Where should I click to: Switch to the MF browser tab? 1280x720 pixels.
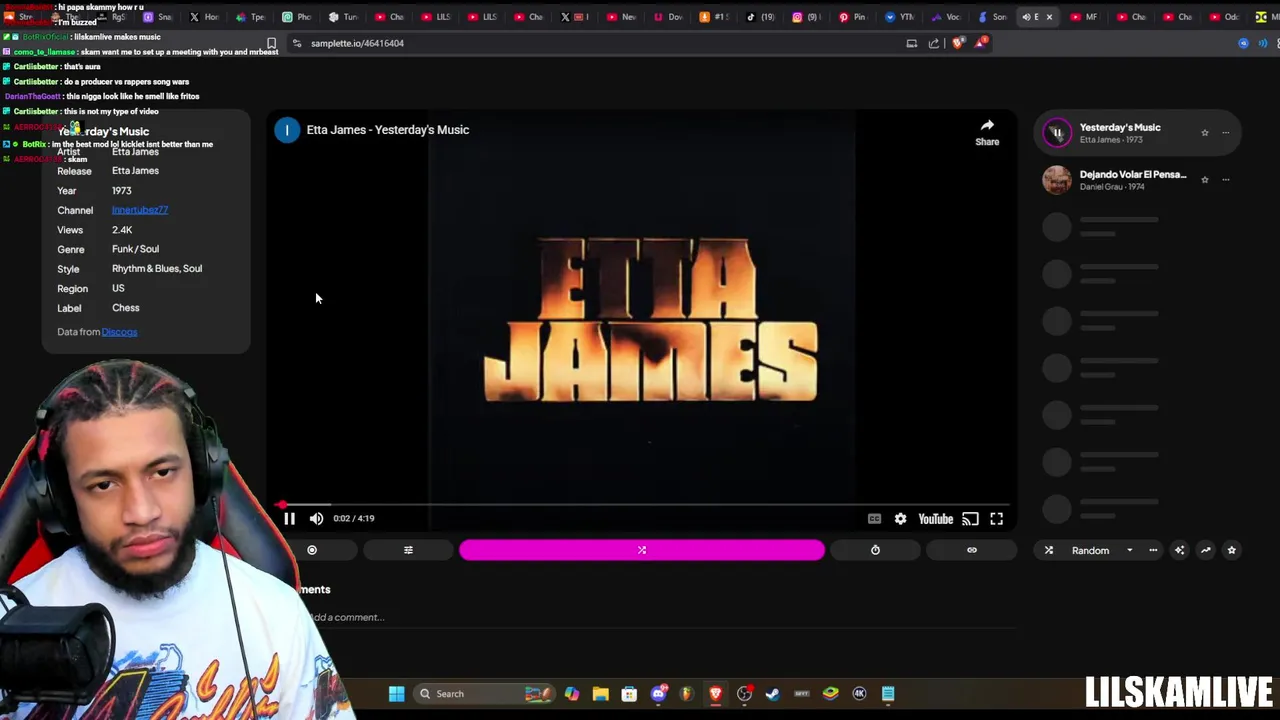(x=1085, y=17)
